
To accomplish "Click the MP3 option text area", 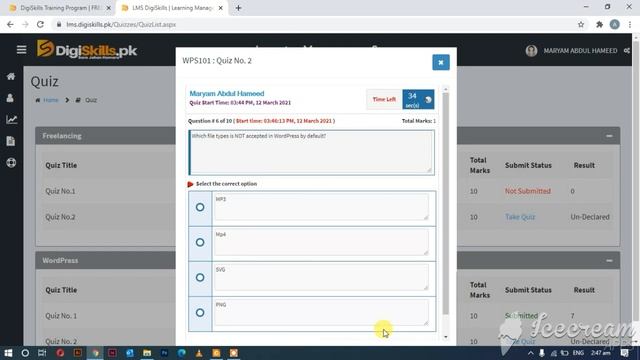I will (x=322, y=207).
